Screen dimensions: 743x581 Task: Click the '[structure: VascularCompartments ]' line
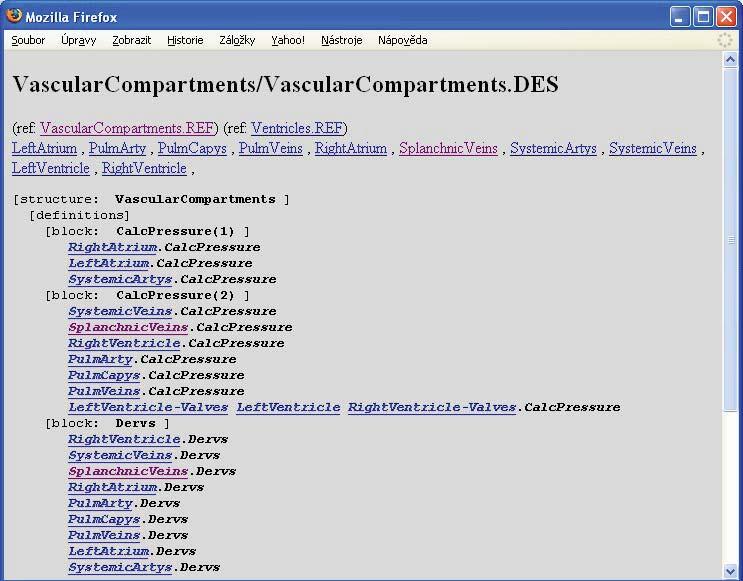151,200
